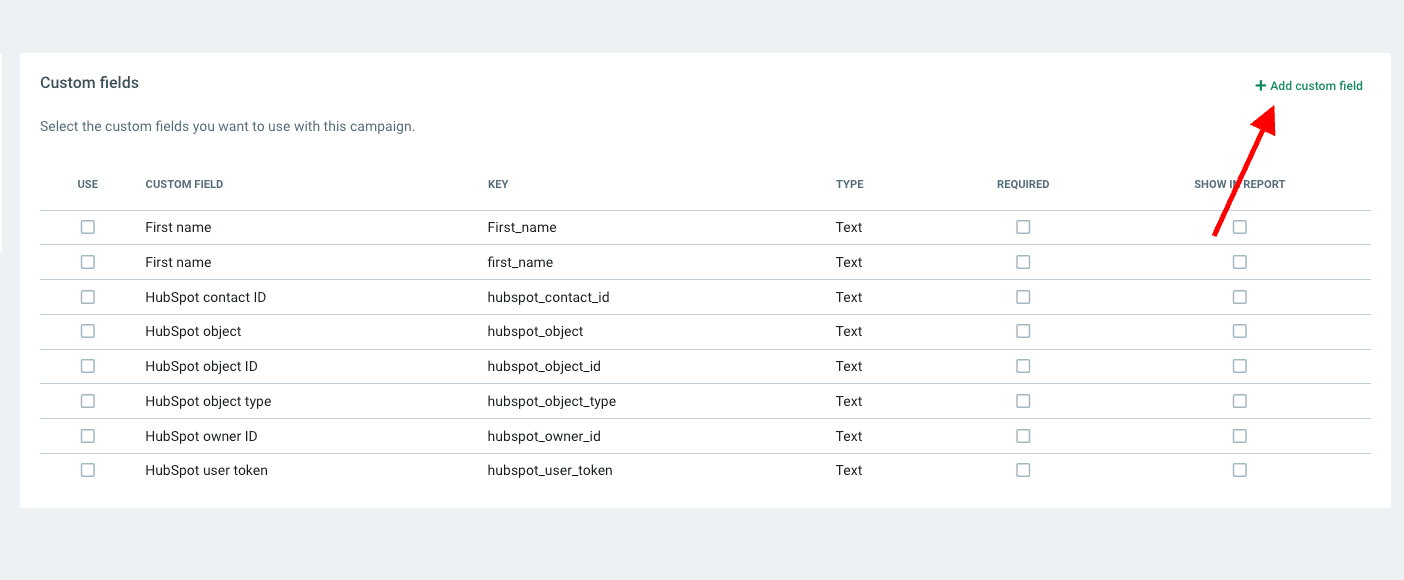Select the key hubspot_object_type
This screenshot has height=580, width=1404.
tap(552, 401)
